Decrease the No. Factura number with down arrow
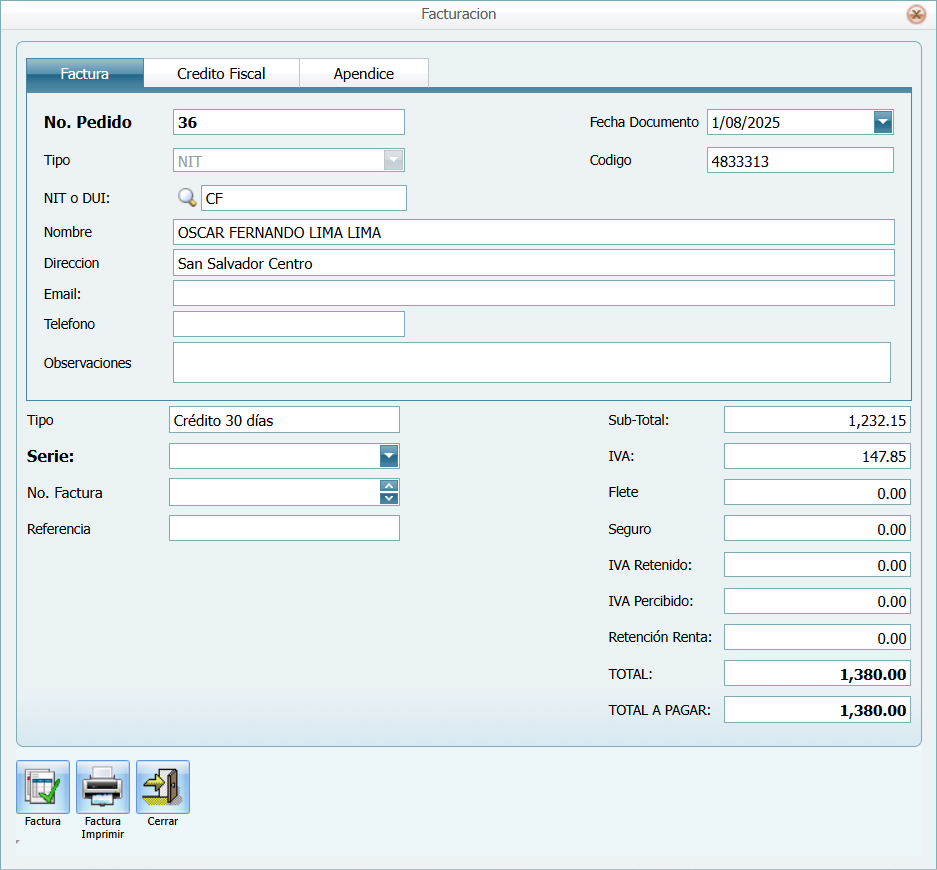937x870 pixels. pyautogui.click(x=389, y=498)
